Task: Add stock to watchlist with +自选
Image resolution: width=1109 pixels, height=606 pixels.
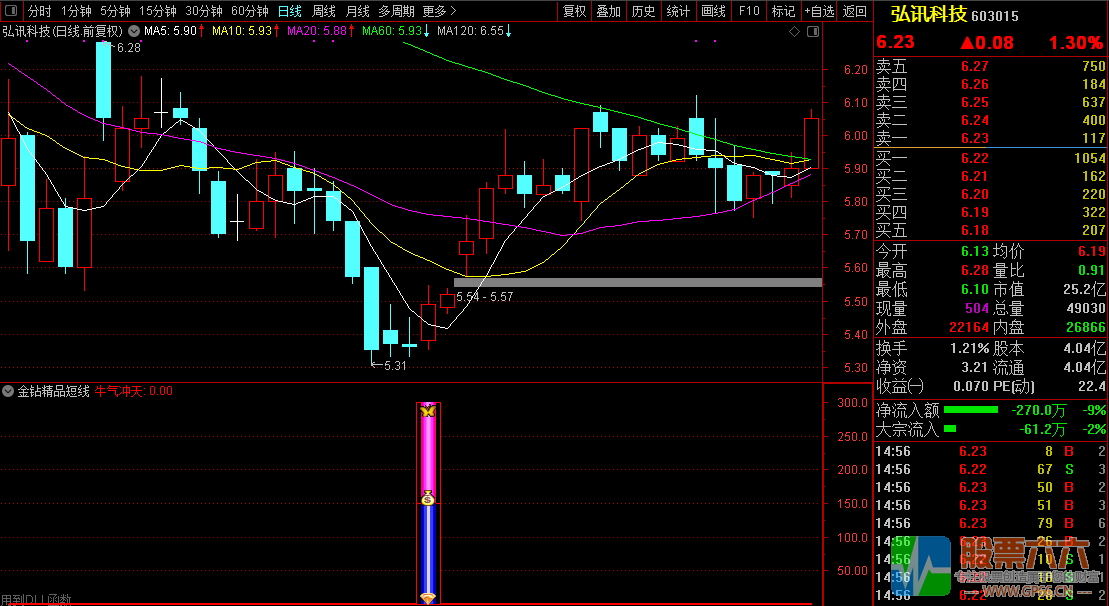Action: (x=819, y=12)
